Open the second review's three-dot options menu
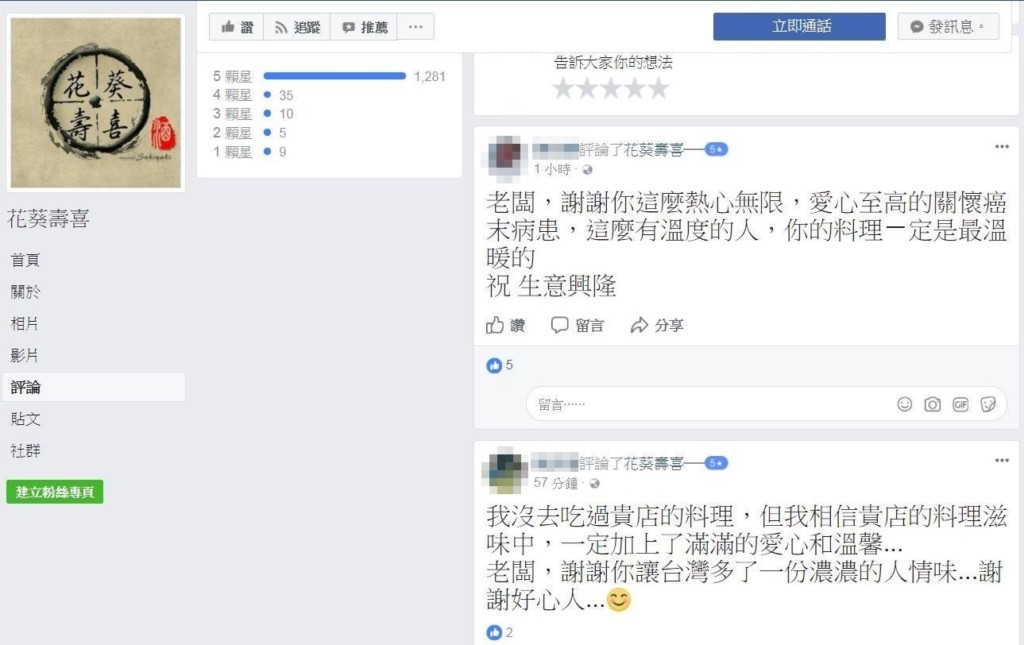This screenshot has width=1024, height=645. tap(1002, 460)
